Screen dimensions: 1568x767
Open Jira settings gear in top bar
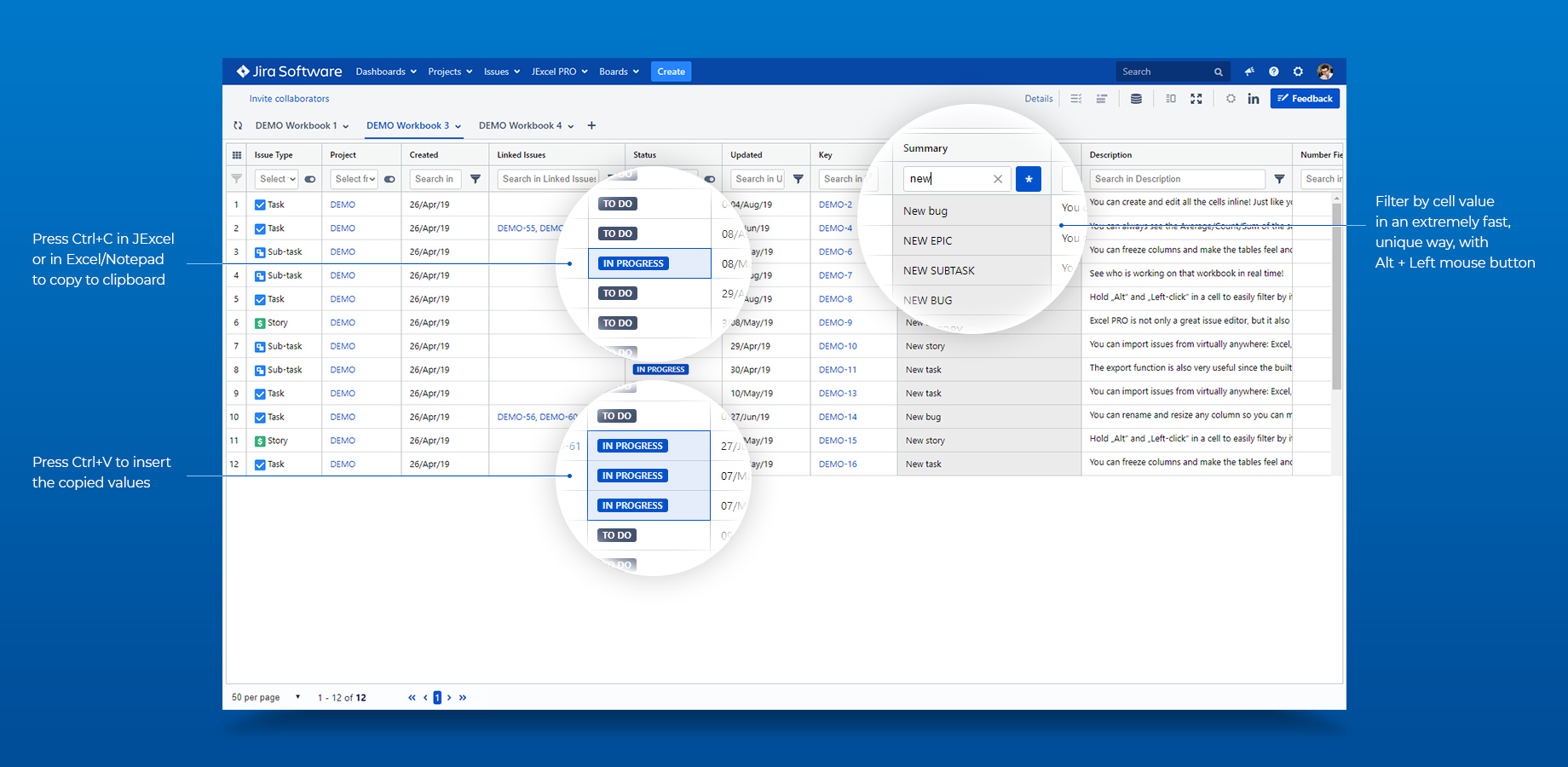point(1298,72)
